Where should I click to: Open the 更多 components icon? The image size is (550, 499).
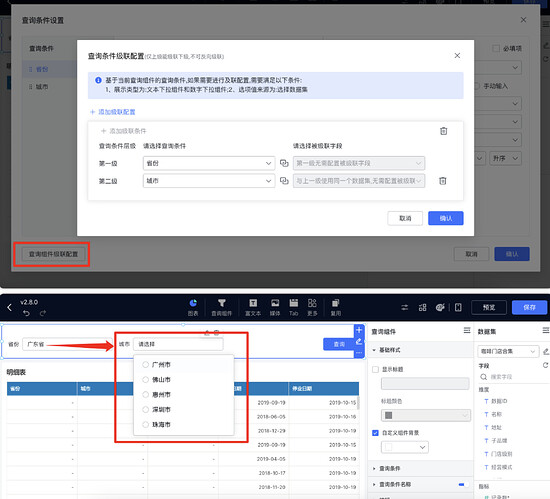(x=312, y=303)
